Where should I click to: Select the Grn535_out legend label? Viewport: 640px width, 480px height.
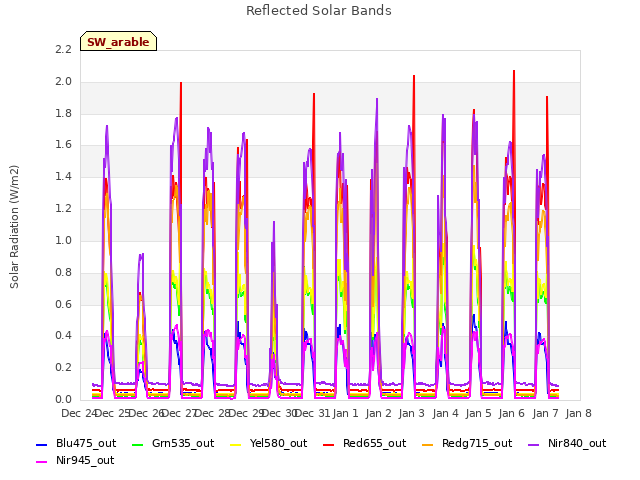coord(183,444)
